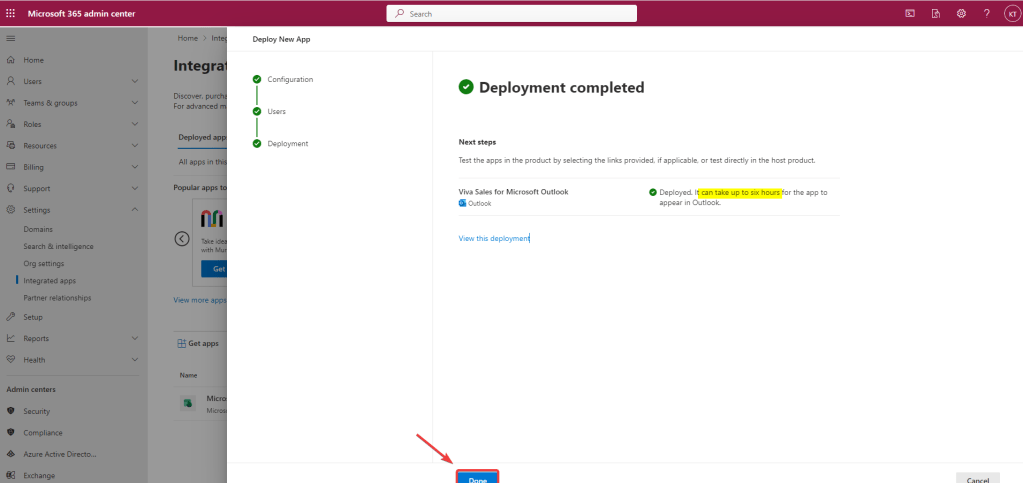Open Cloud Shell icon in header
The height and width of the screenshot is (483, 1023).
pyautogui.click(x=910, y=13)
